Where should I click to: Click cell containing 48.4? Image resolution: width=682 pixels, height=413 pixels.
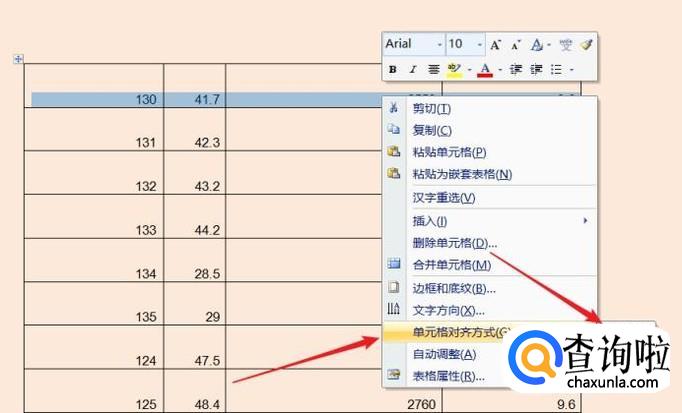pos(194,391)
